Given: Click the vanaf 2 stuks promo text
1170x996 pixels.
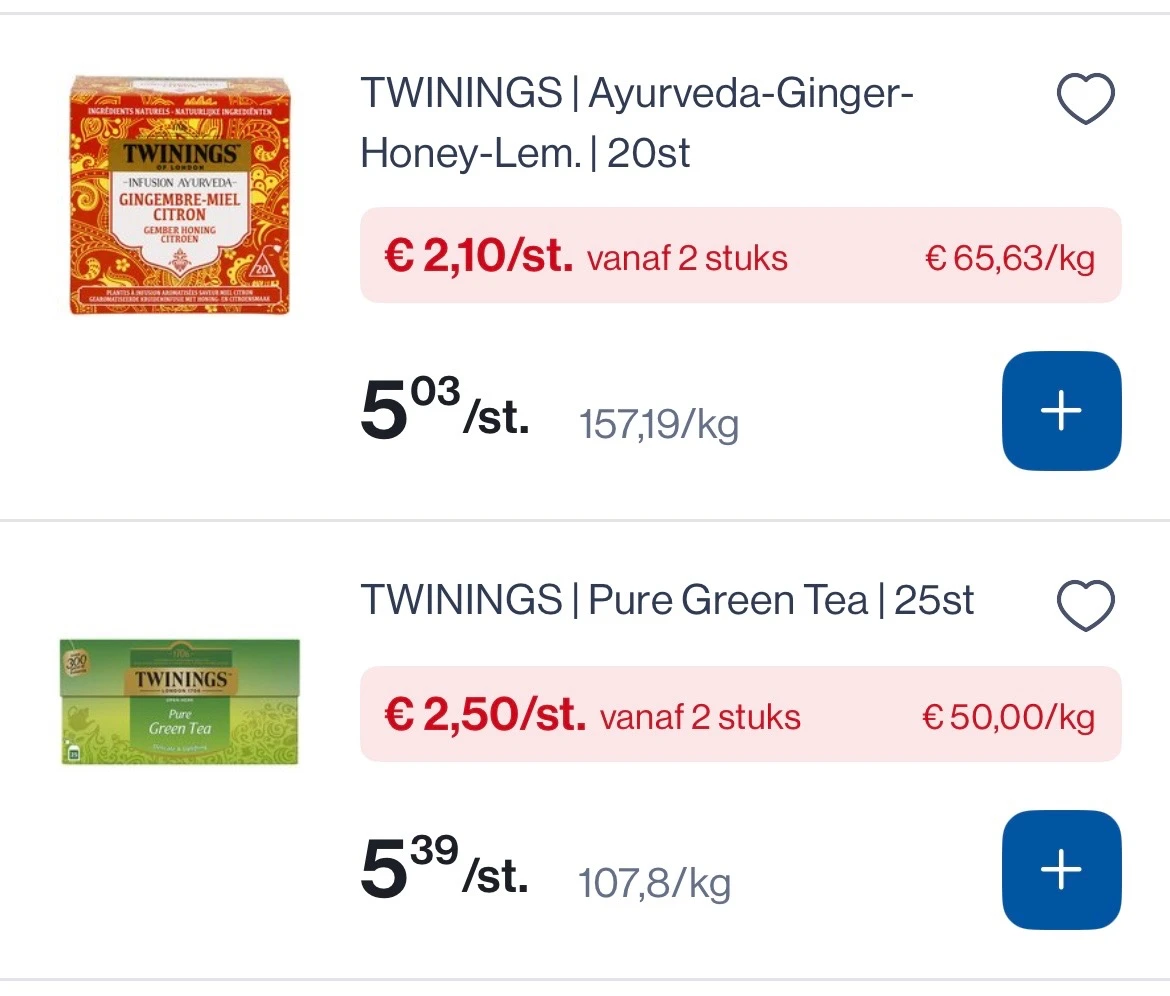Looking at the screenshot, I should coord(686,258).
